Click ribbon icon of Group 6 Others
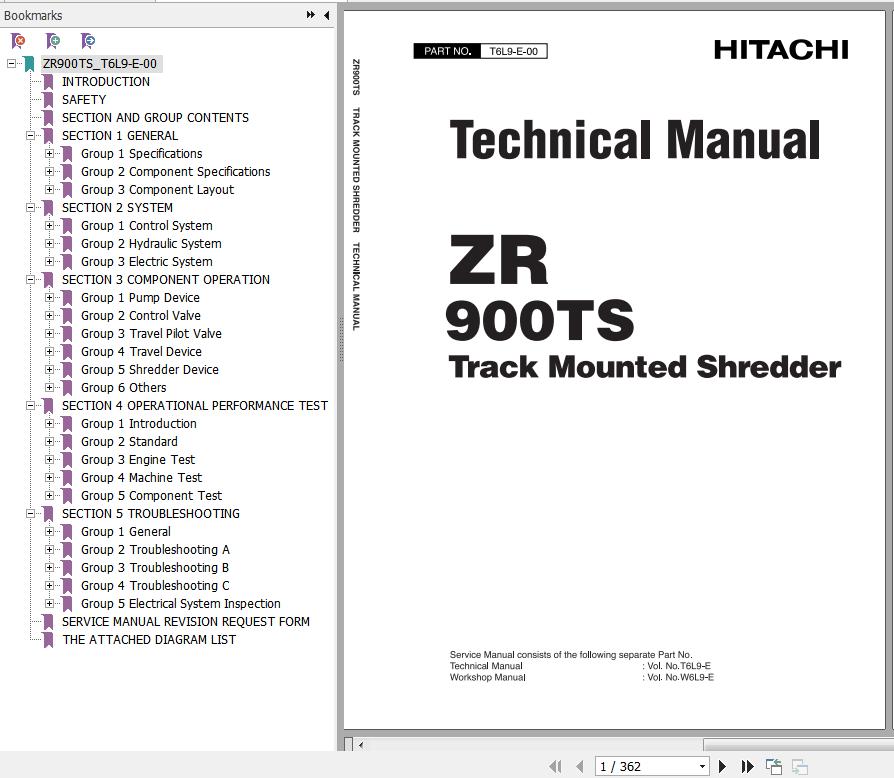 click(x=67, y=388)
